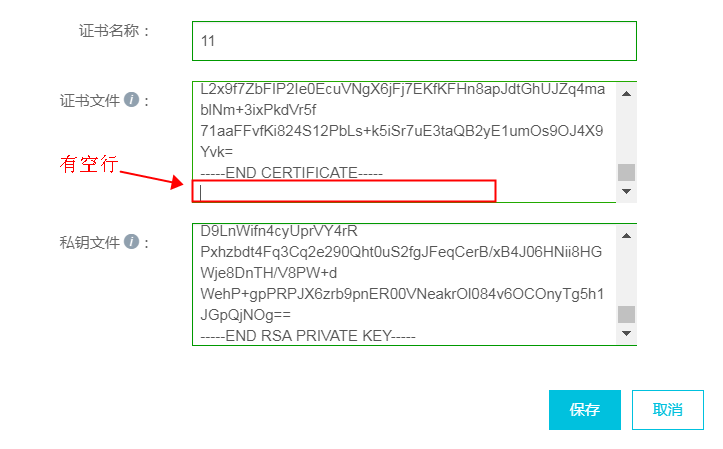Viewport: 723px width, 449px height.
Task: Click the red 有空行 annotation text
Action: [x=89, y=164]
